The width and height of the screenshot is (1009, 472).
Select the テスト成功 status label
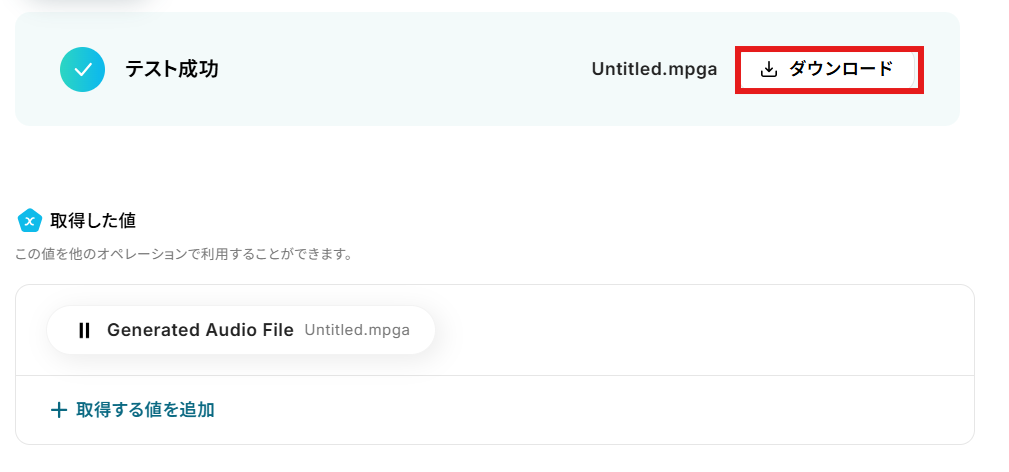172,69
